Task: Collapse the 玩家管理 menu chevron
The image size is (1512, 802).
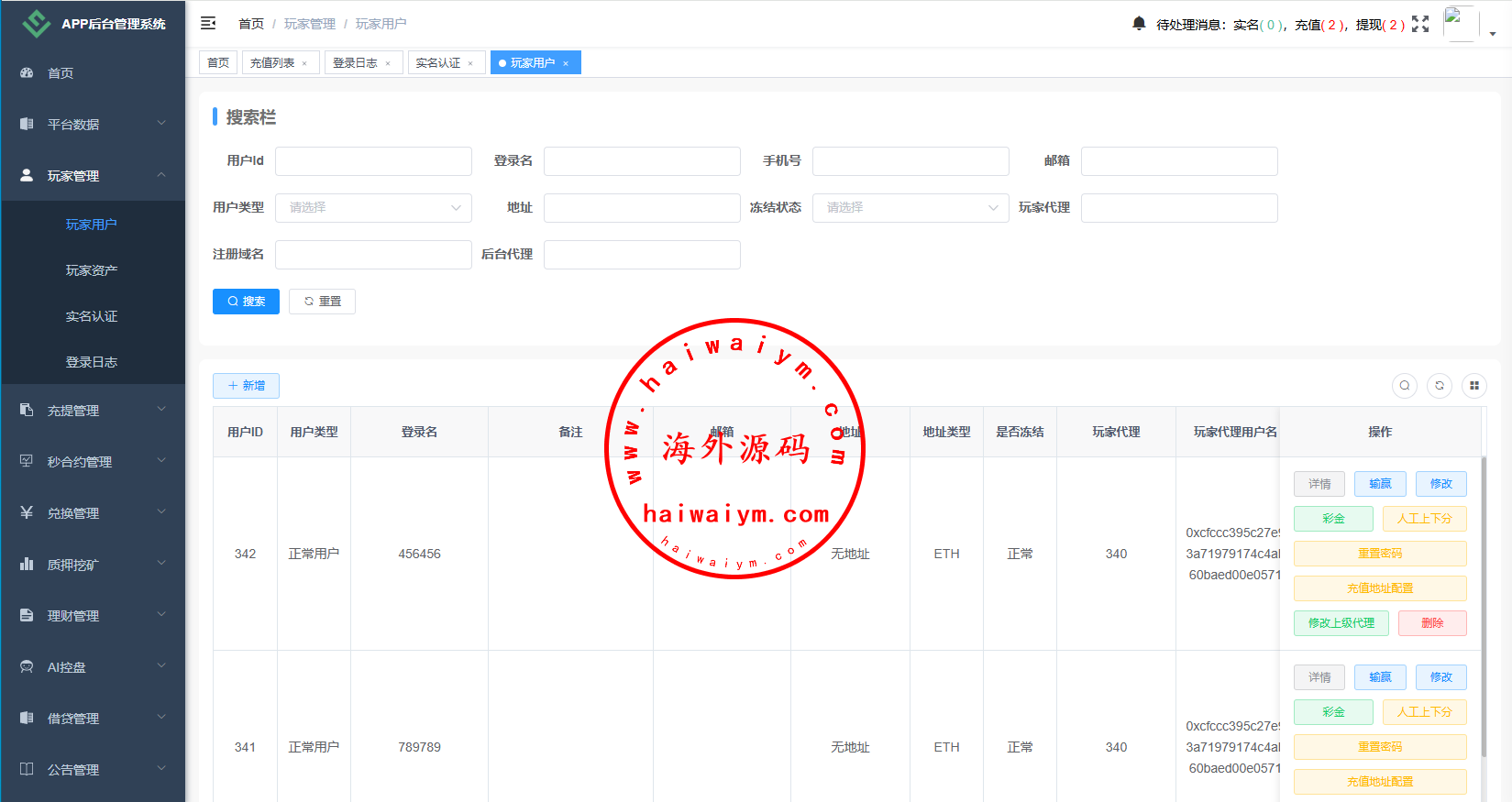Action: click(161, 174)
